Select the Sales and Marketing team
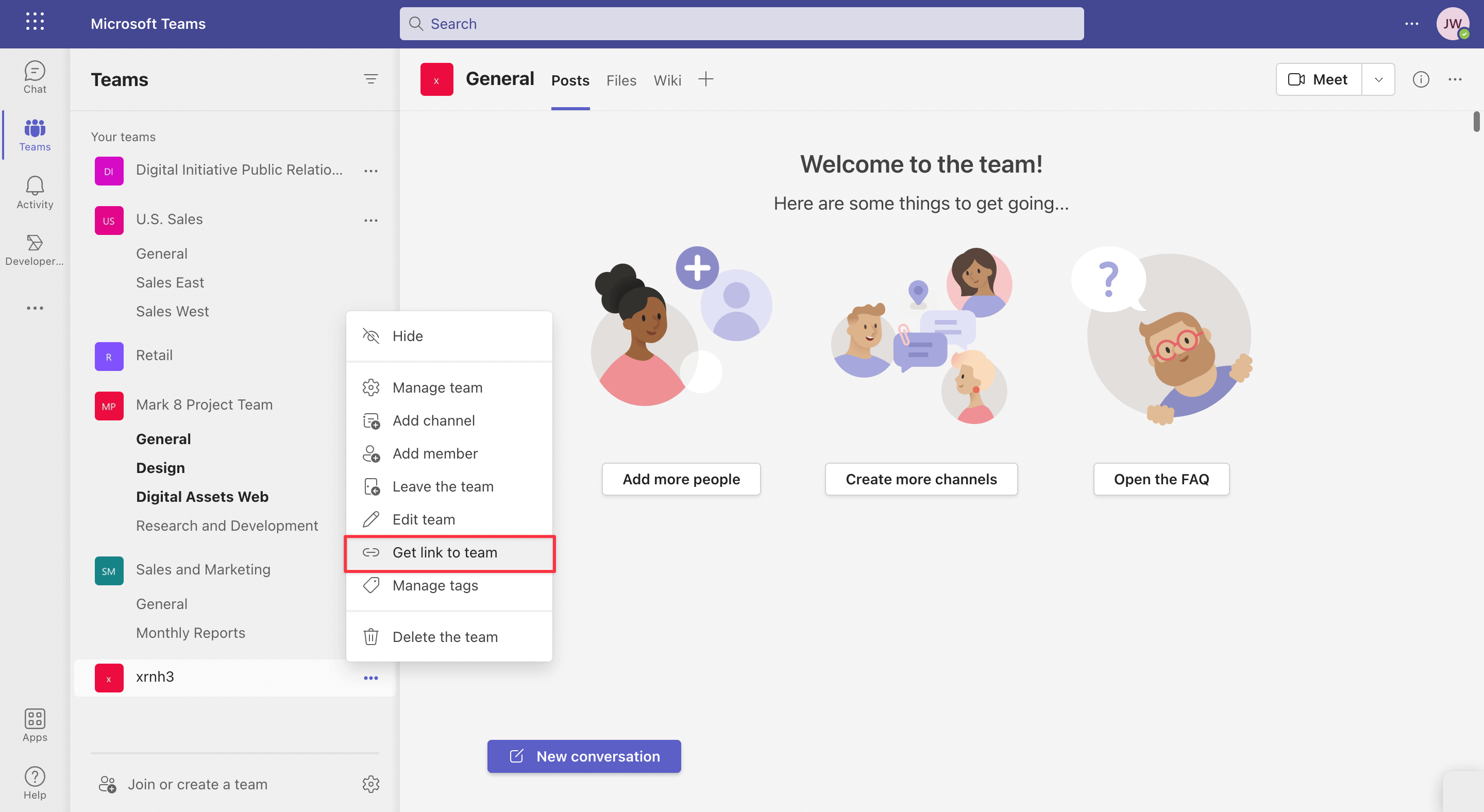The height and width of the screenshot is (812, 1484). coord(203,569)
